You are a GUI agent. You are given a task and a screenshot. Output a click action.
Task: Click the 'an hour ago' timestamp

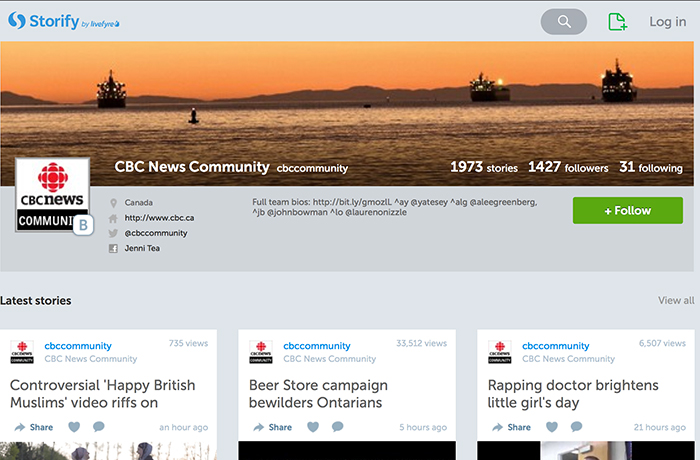point(183,427)
